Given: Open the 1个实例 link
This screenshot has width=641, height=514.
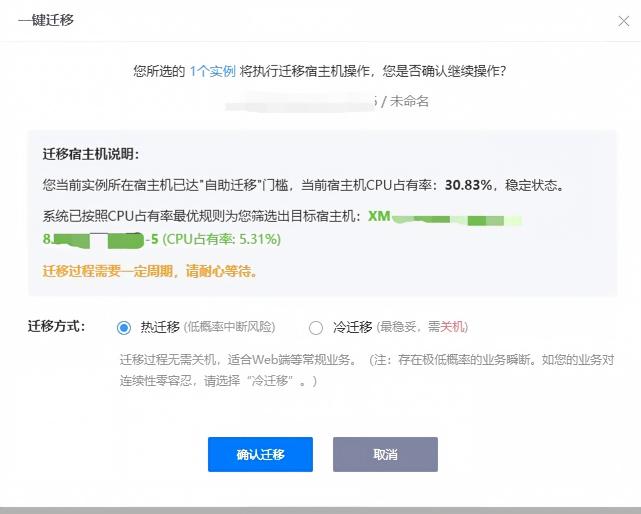Looking at the screenshot, I should [212, 71].
